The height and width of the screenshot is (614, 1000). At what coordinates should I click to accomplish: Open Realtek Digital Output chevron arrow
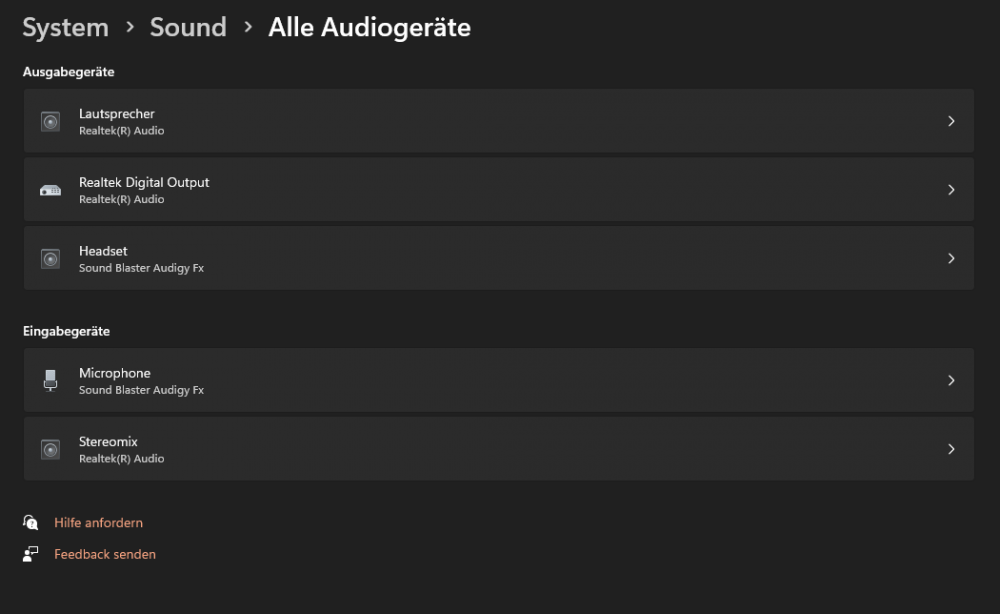point(951,190)
